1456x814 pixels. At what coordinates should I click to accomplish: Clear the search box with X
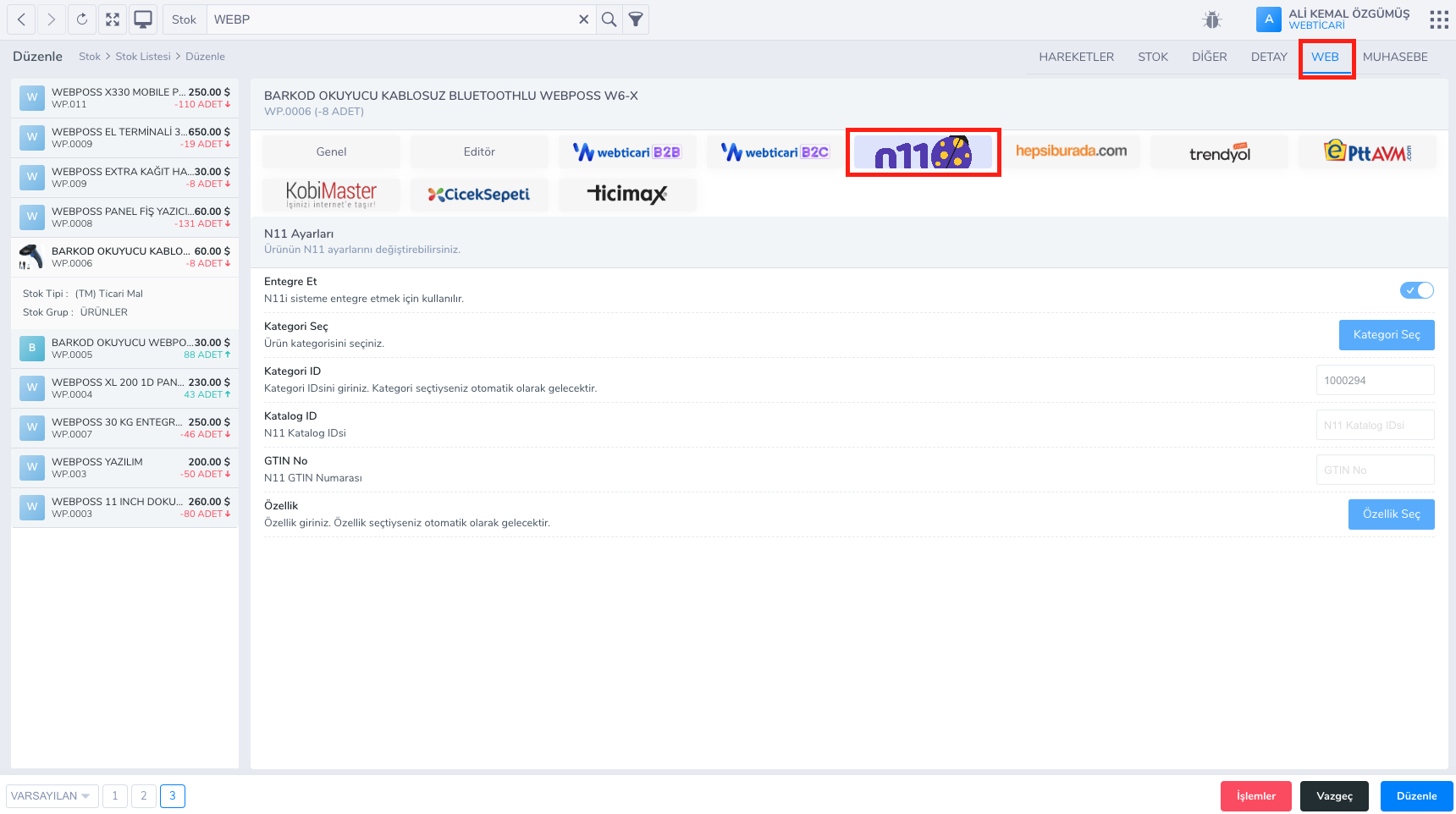[583, 19]
